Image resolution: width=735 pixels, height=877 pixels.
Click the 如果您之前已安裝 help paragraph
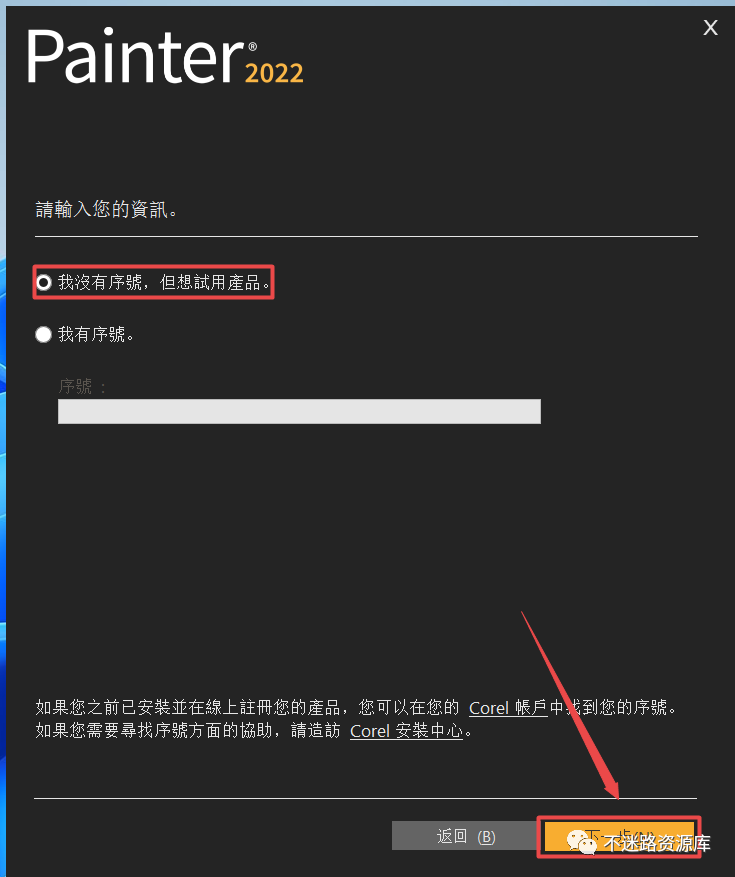356,719
